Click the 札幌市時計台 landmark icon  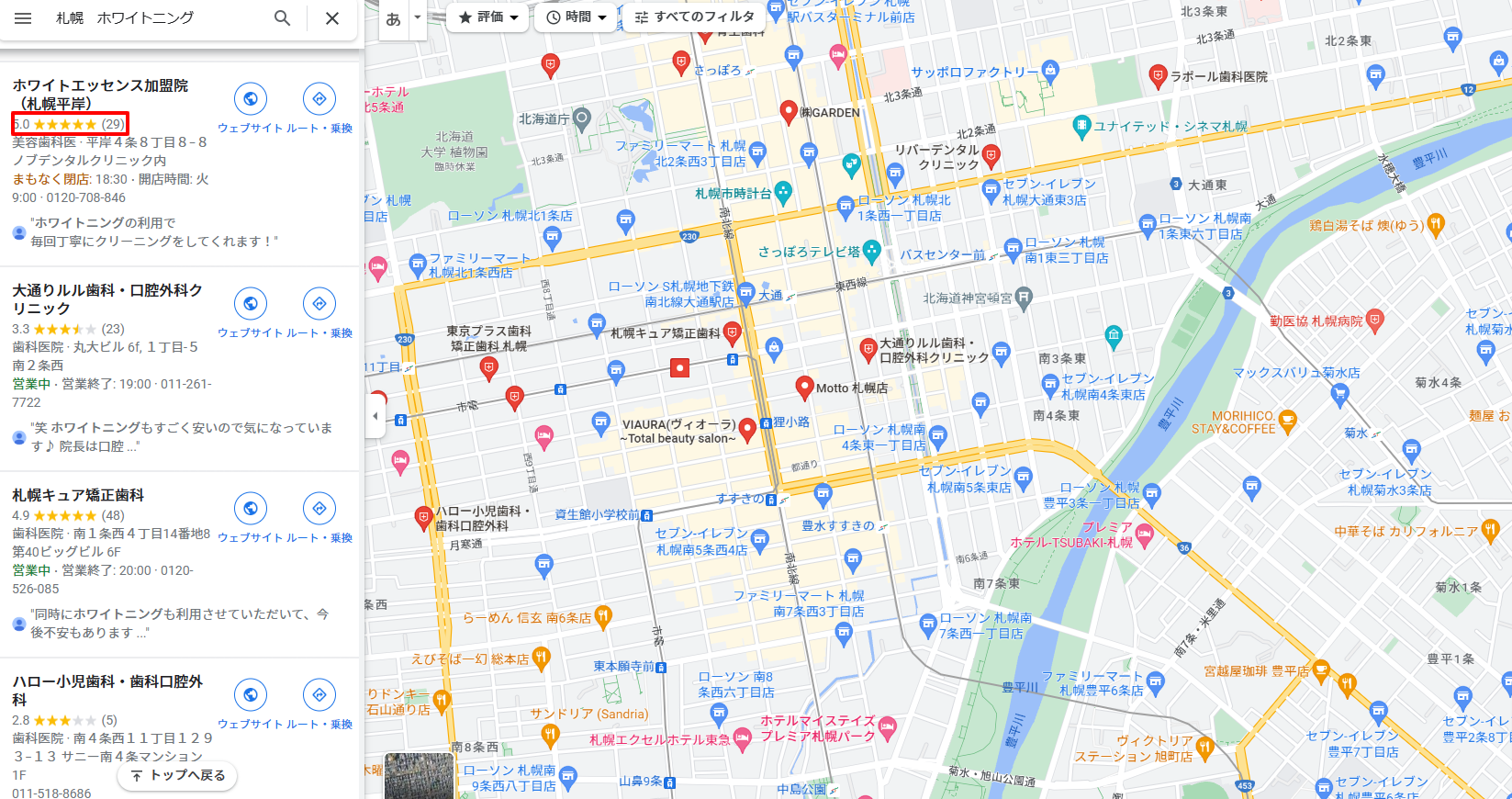point(783,193)
